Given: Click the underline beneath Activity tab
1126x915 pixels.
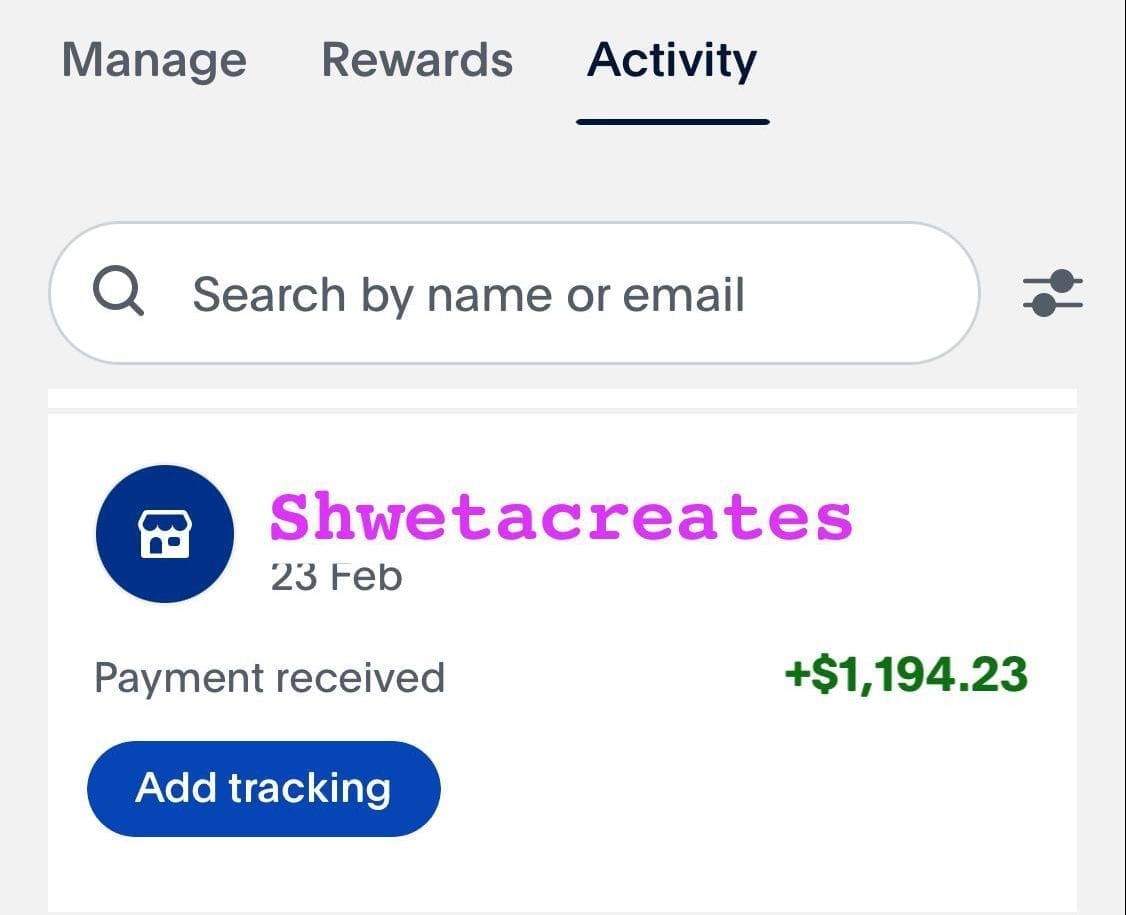Looking at the screenshot, I should click(673, 122).
